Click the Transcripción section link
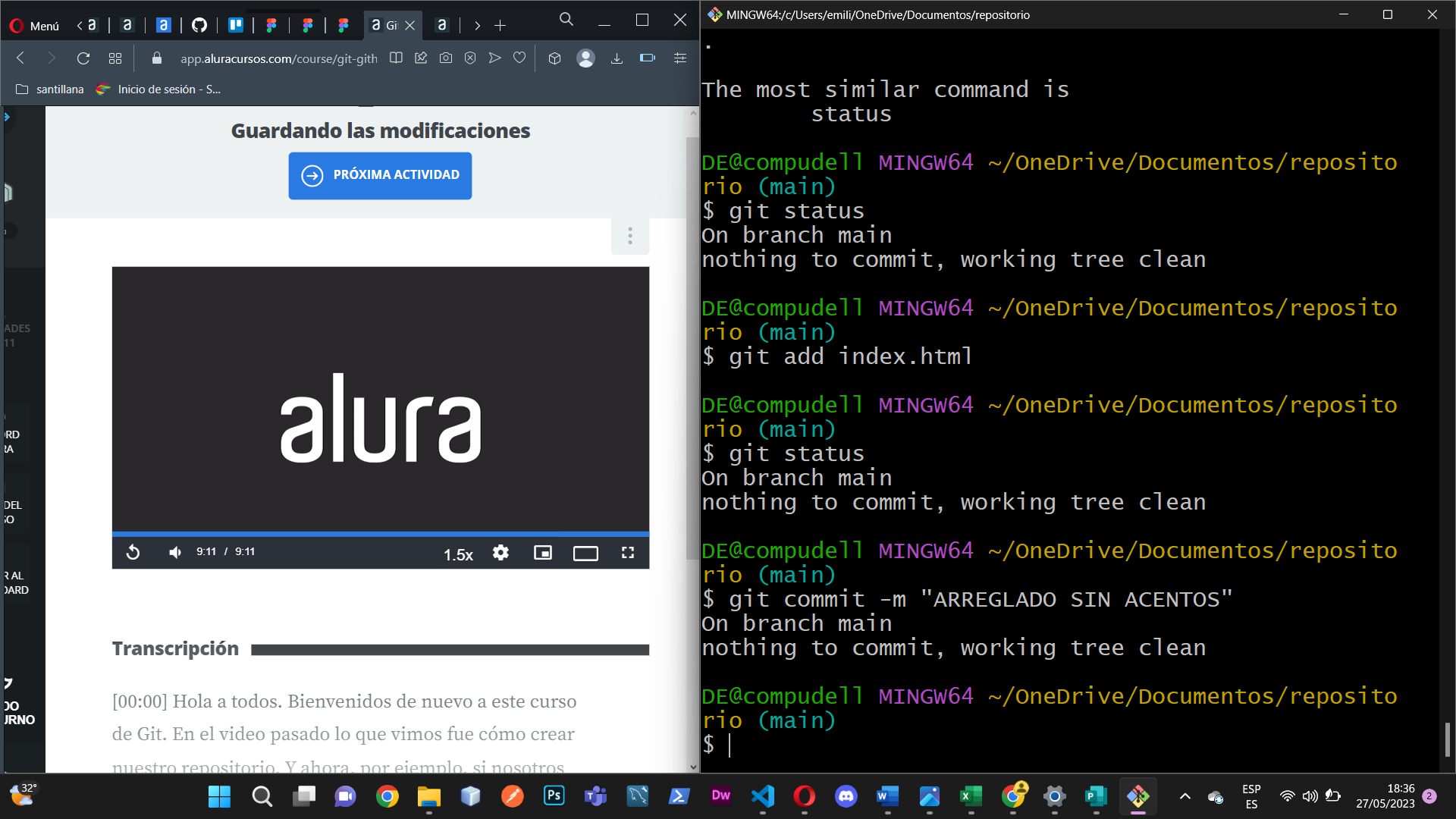This screenshot has height=819, width=1456. (175, 649)
